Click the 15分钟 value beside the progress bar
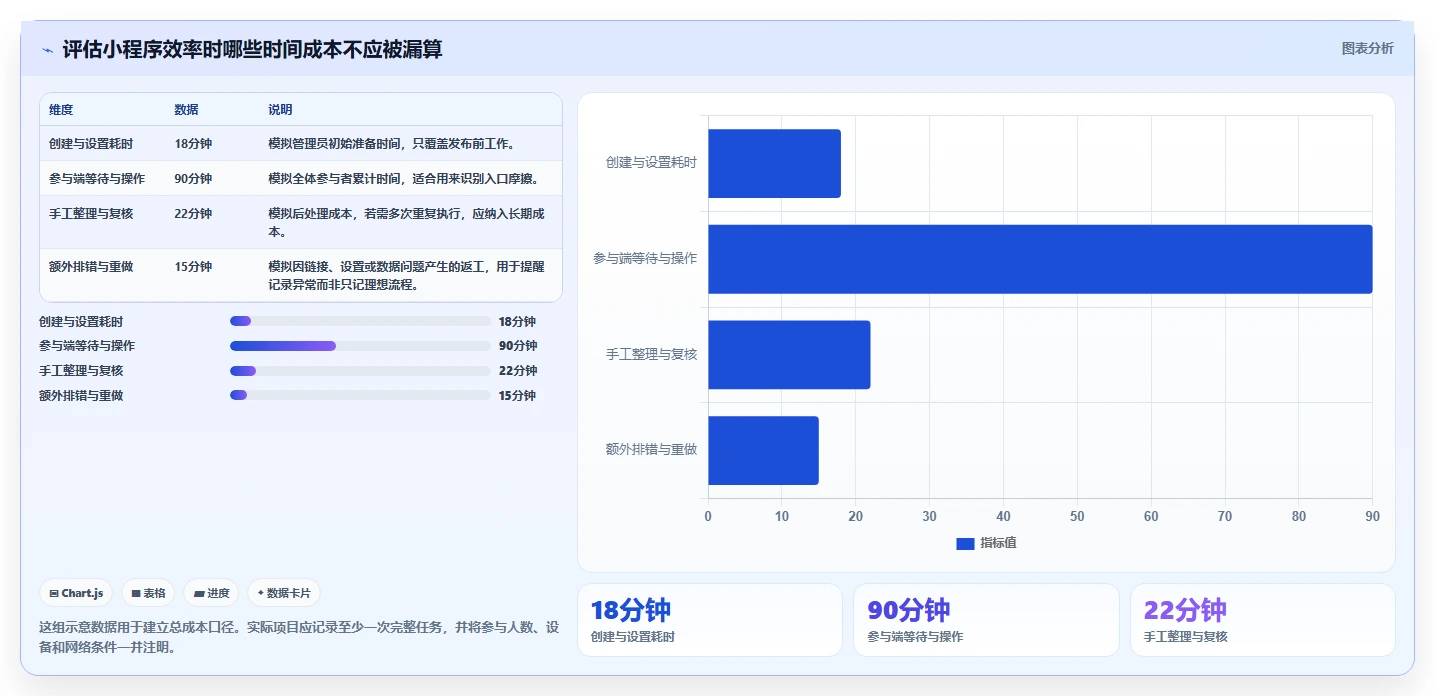The height and width of the screenshot is (696, 1435). pos(518,396)
